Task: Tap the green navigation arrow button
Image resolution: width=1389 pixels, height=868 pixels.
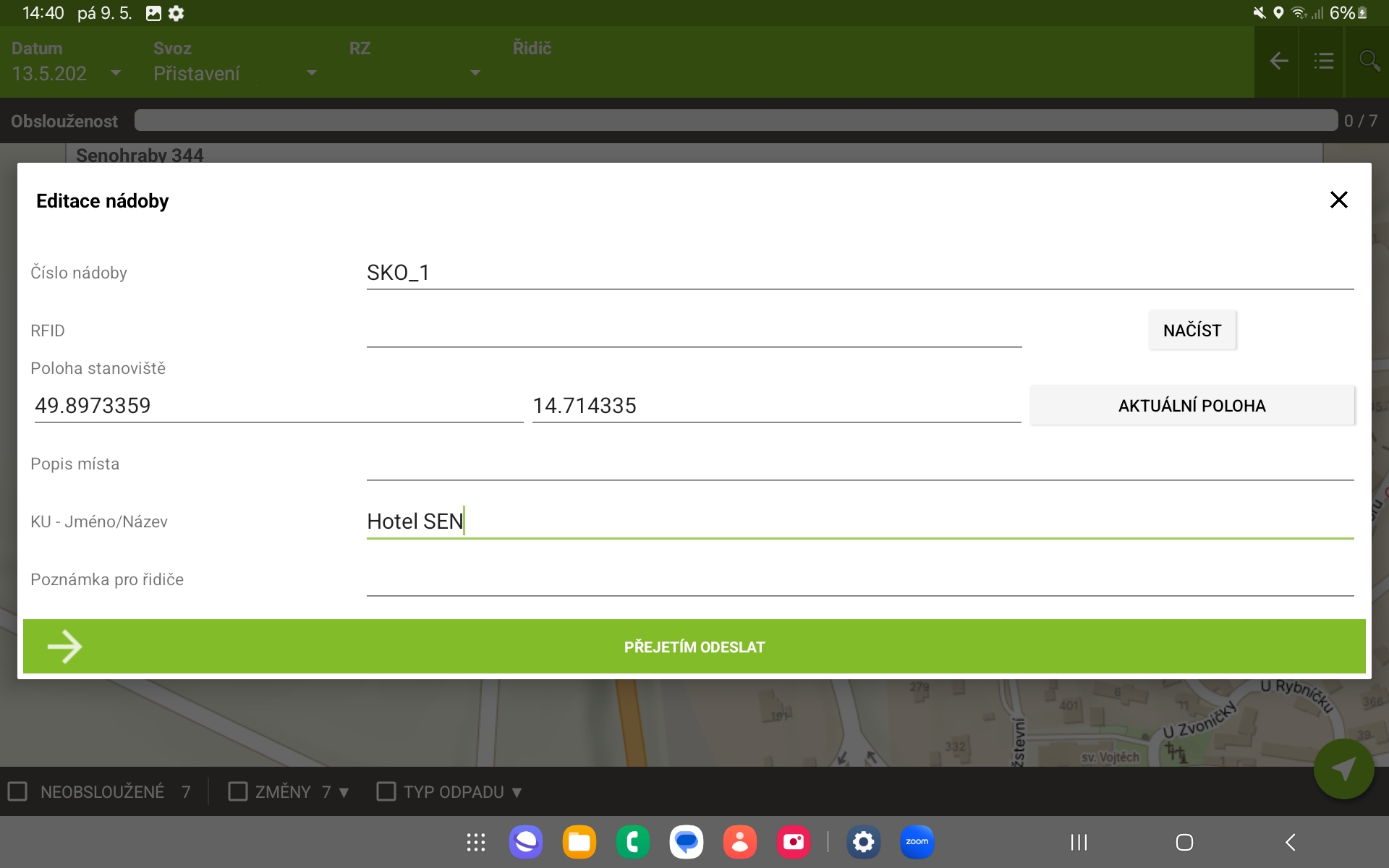Action: 1343,769
